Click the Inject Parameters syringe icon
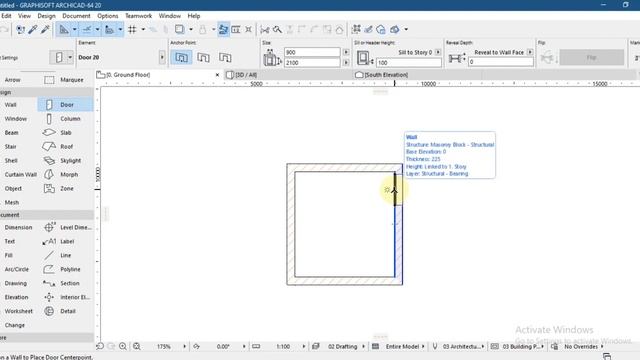Screen dimensions: 640x360 click(x=45, y=29)
